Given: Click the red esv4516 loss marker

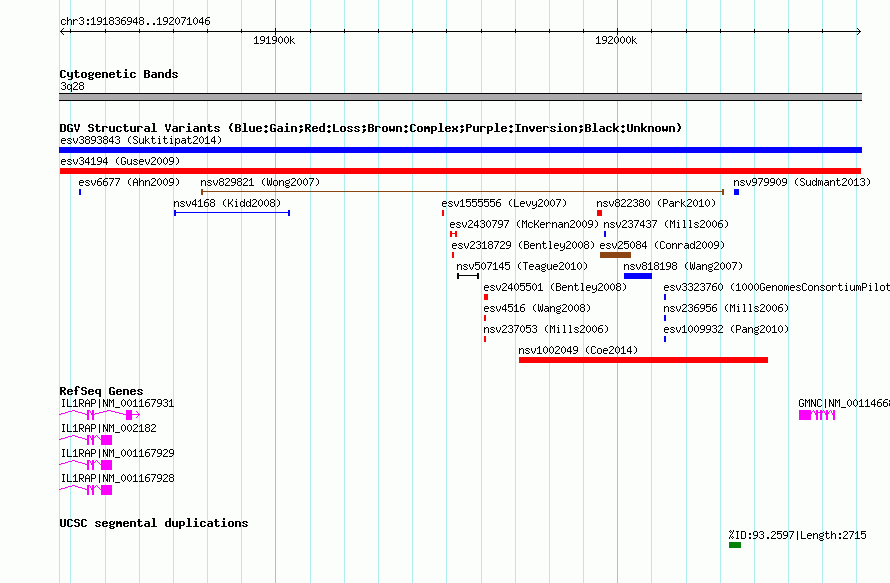Looking at the screenshot, I should [485, 318].
